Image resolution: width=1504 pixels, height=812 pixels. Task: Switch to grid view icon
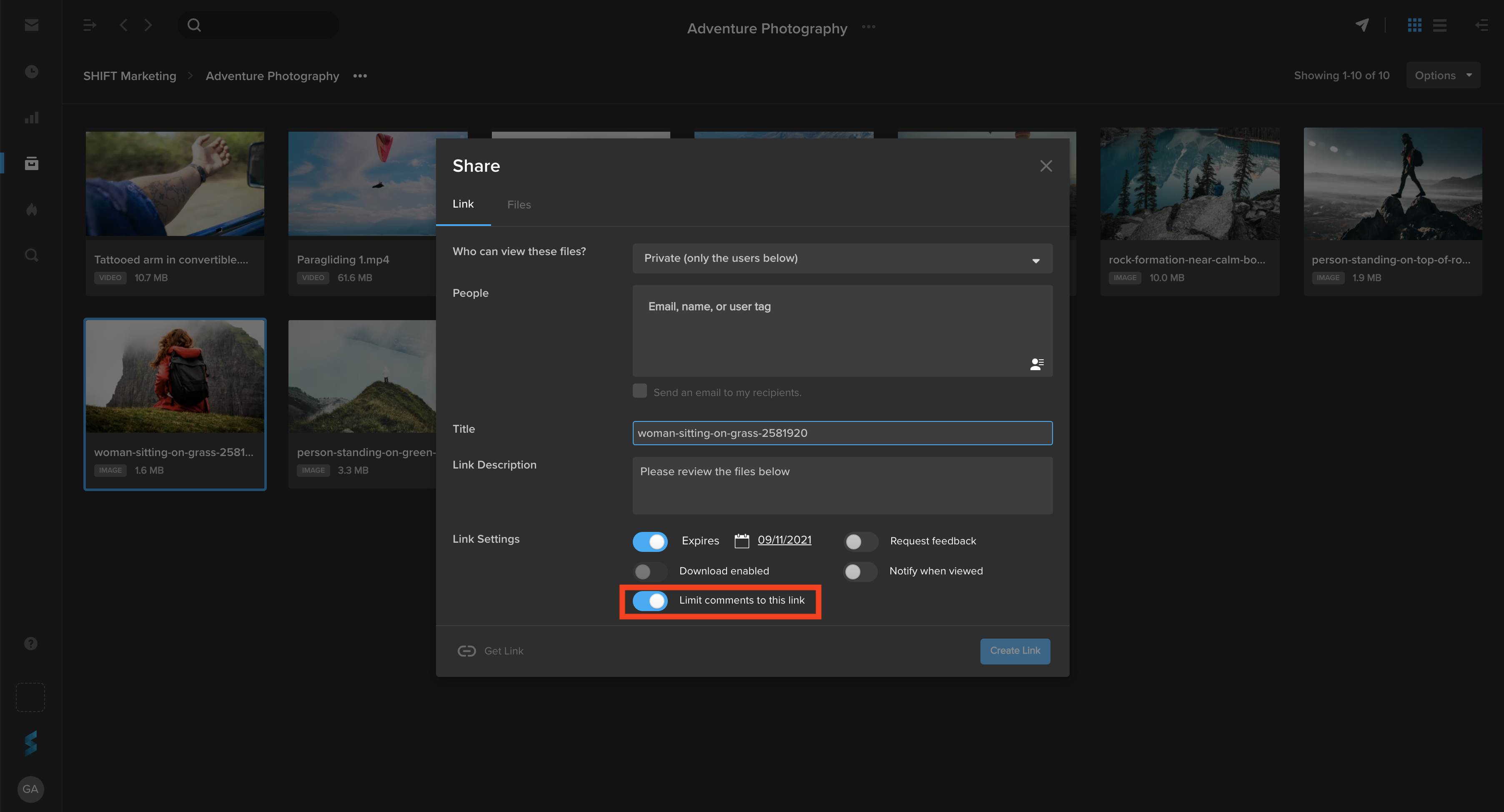[1414, 25]
